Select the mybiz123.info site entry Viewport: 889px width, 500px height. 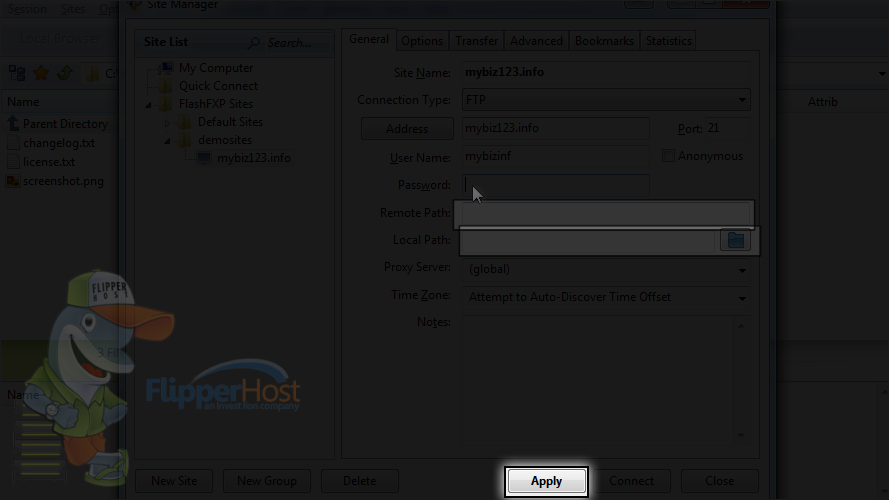(253, 158)
